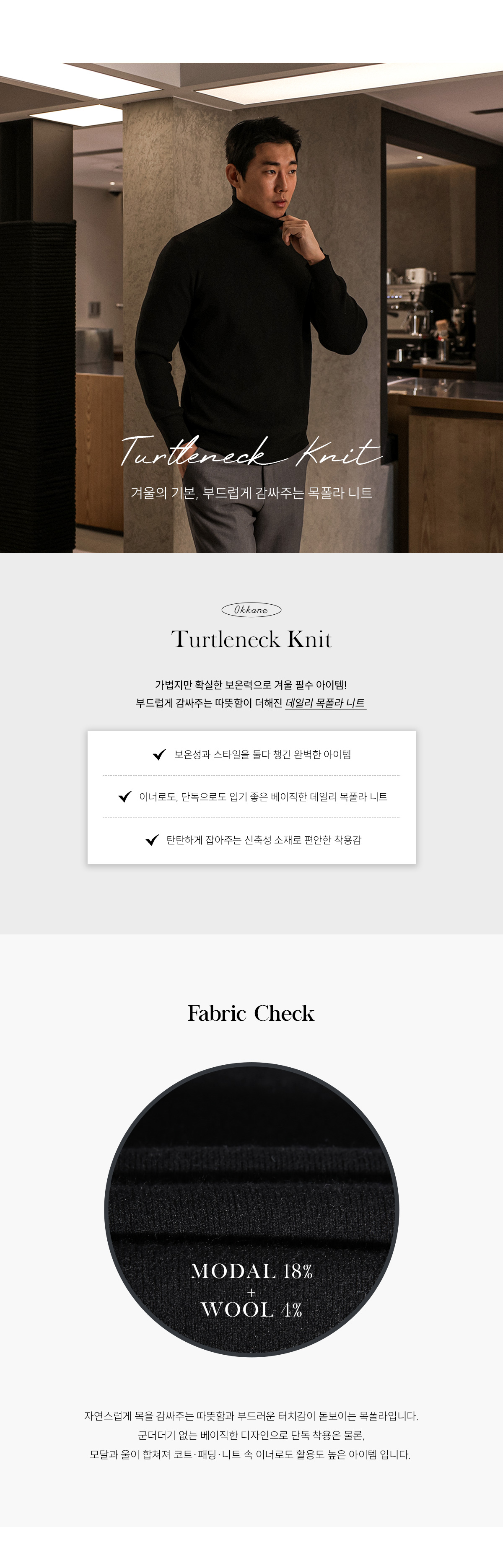Click 모달과 울이 합쳐져 bottom line

(x=250, y=1454)
